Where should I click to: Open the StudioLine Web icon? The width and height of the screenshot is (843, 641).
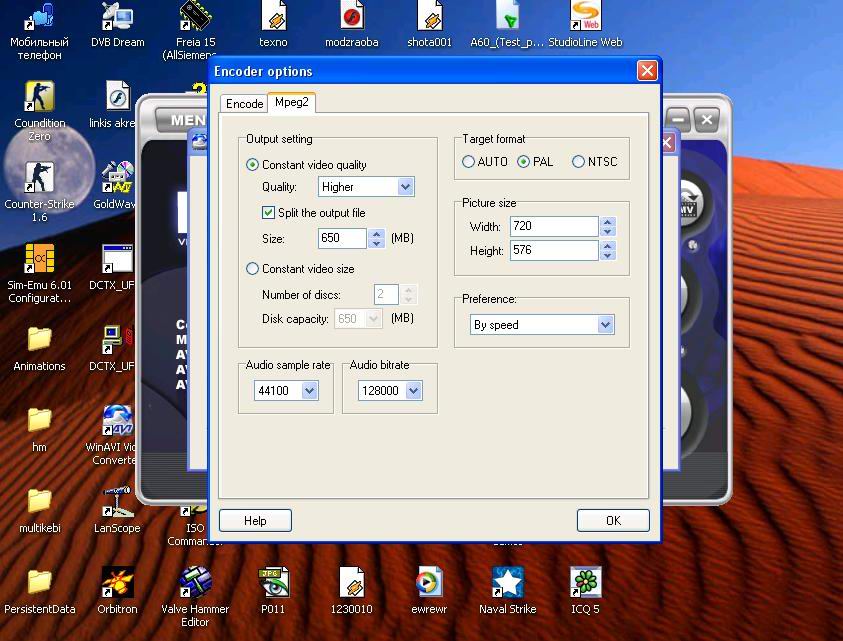coord(585,18)
